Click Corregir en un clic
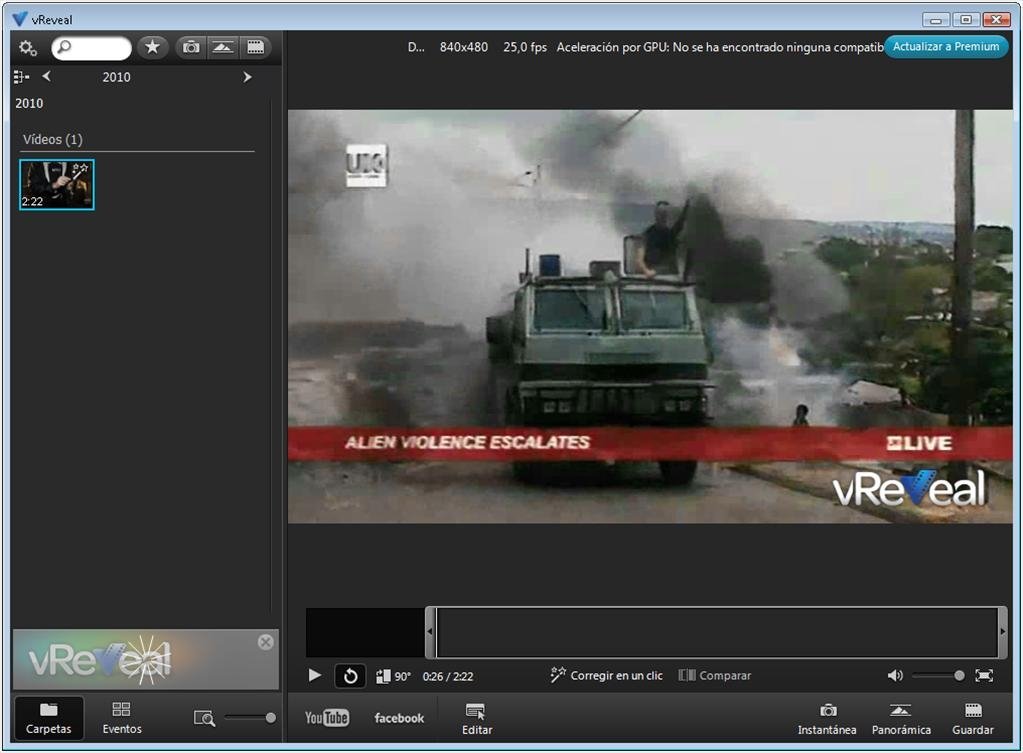Viewport: 1023px width, 753px height. pos(606,675)
